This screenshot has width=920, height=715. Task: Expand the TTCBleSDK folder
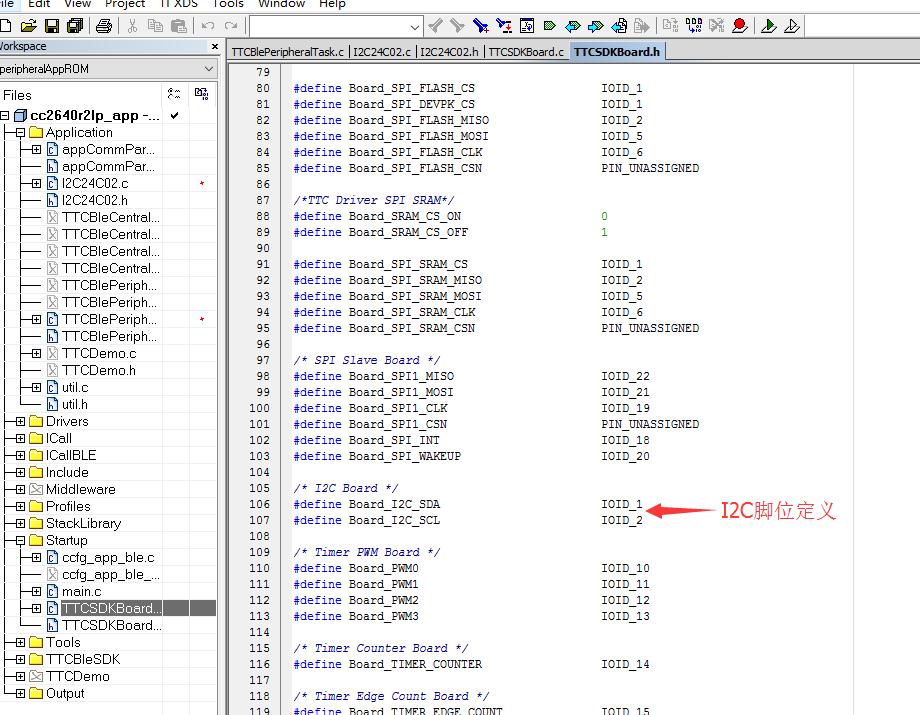pos(21,660)
